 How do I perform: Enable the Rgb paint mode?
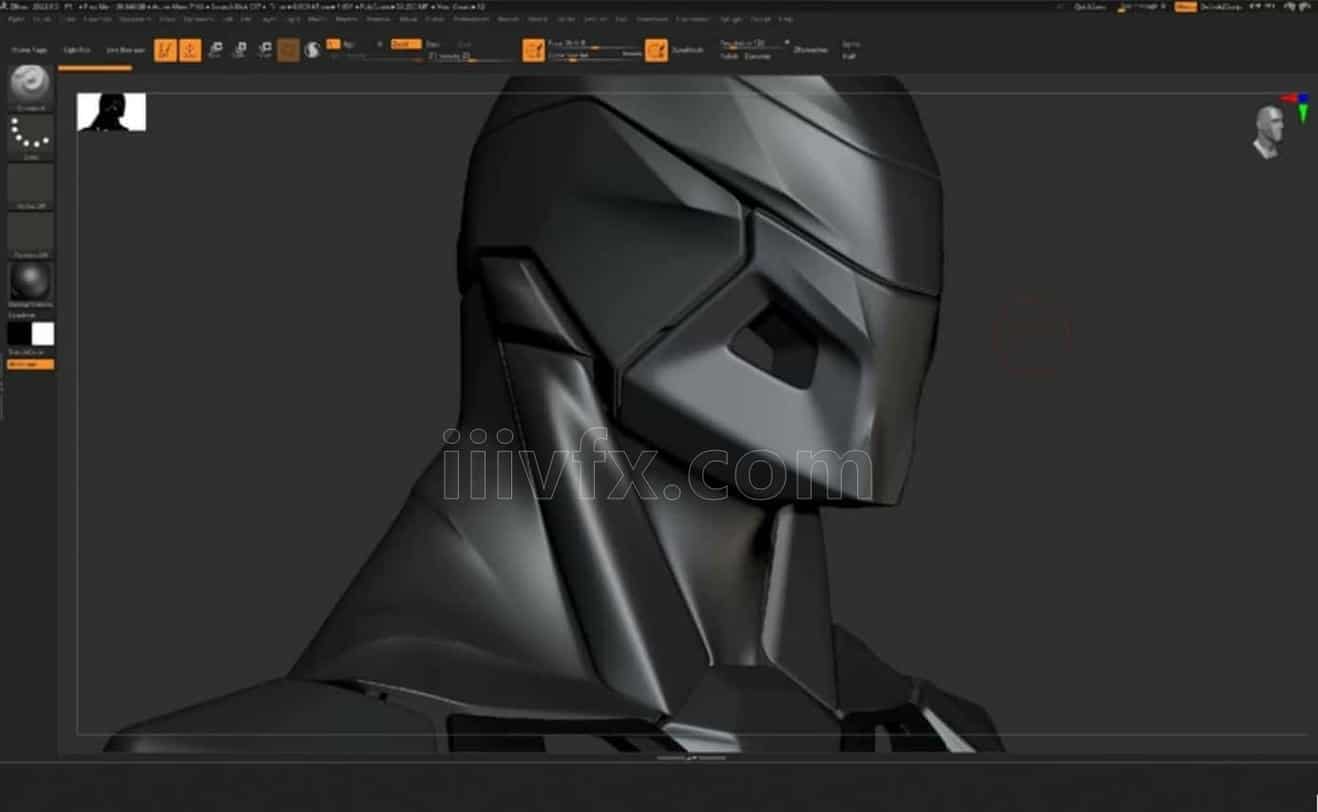(x=350, y=44)
